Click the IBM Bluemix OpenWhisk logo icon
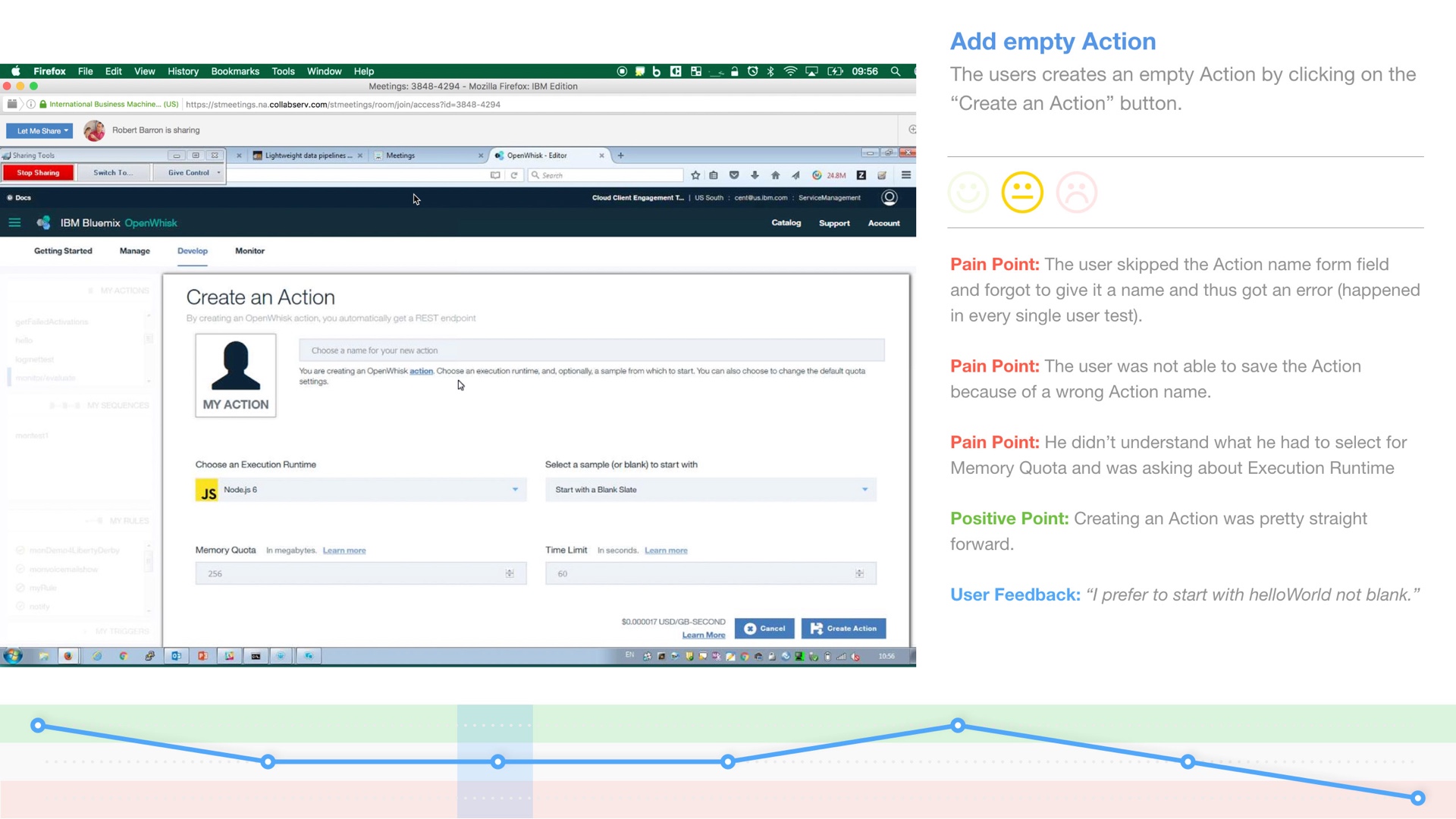The image size is (1456, 819). (43, 222)
